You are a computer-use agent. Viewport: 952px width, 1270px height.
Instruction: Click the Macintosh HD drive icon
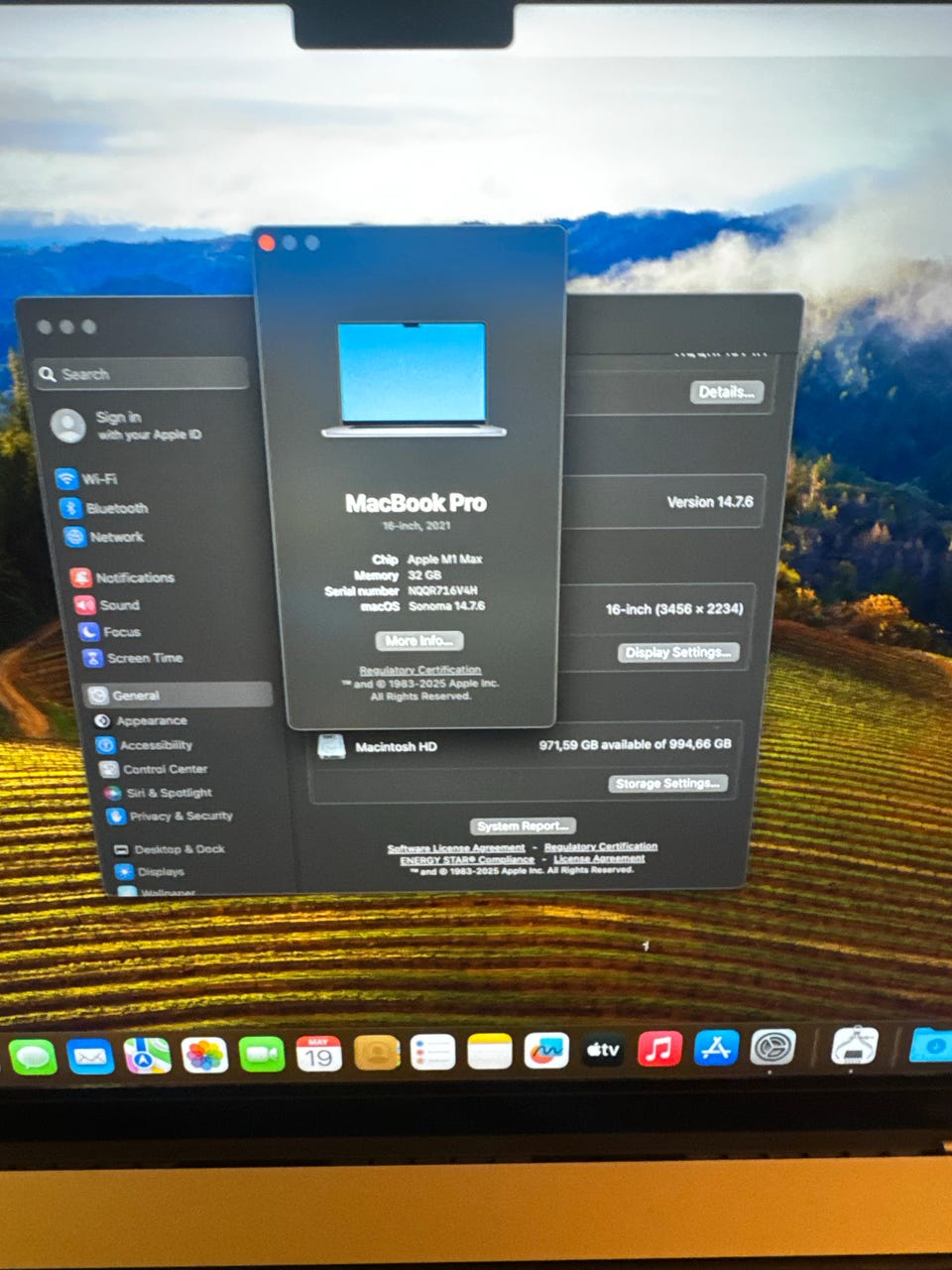tap(331, 746)
